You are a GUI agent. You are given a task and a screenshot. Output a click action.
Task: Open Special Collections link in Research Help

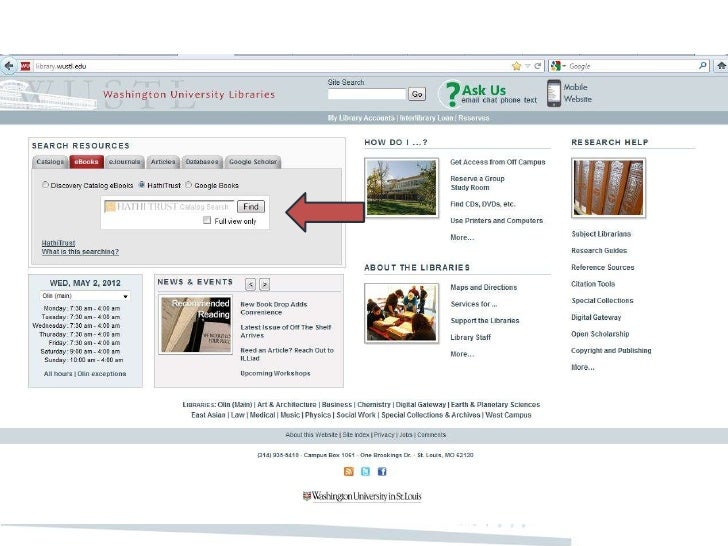(x=602, y=300)
